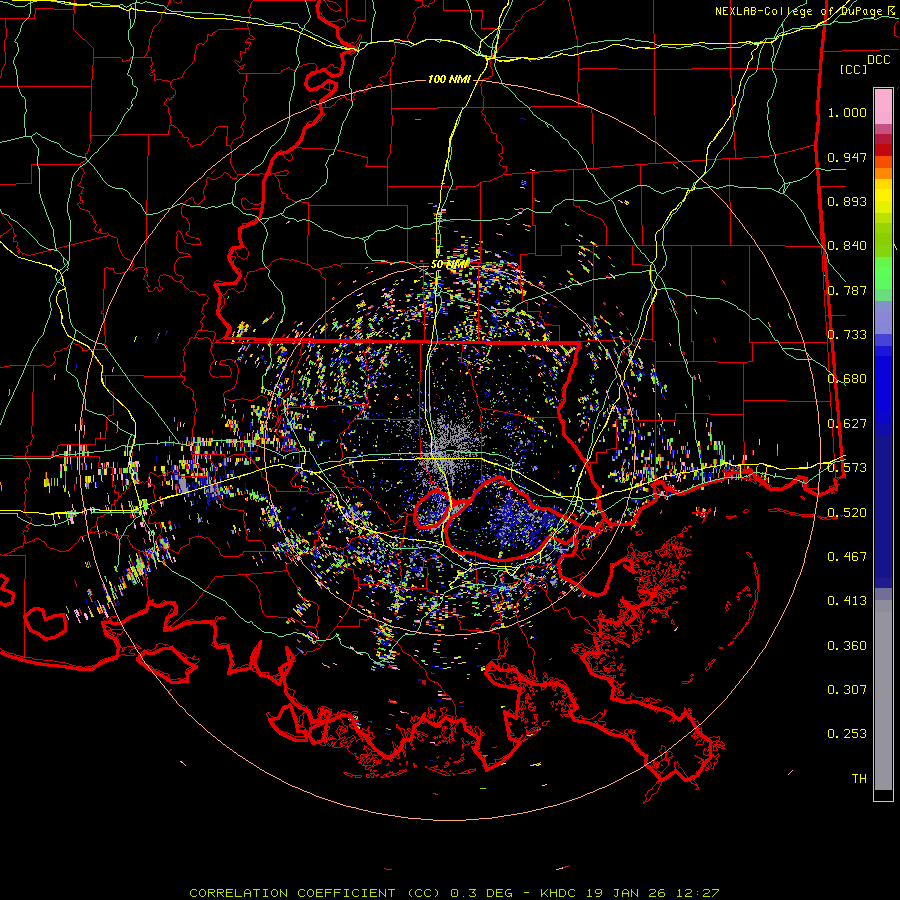Image resolution: width=900 pixels, height=900 pixels.
Task: Click the 0.467 value on color scale
Action: click(847, 557)
